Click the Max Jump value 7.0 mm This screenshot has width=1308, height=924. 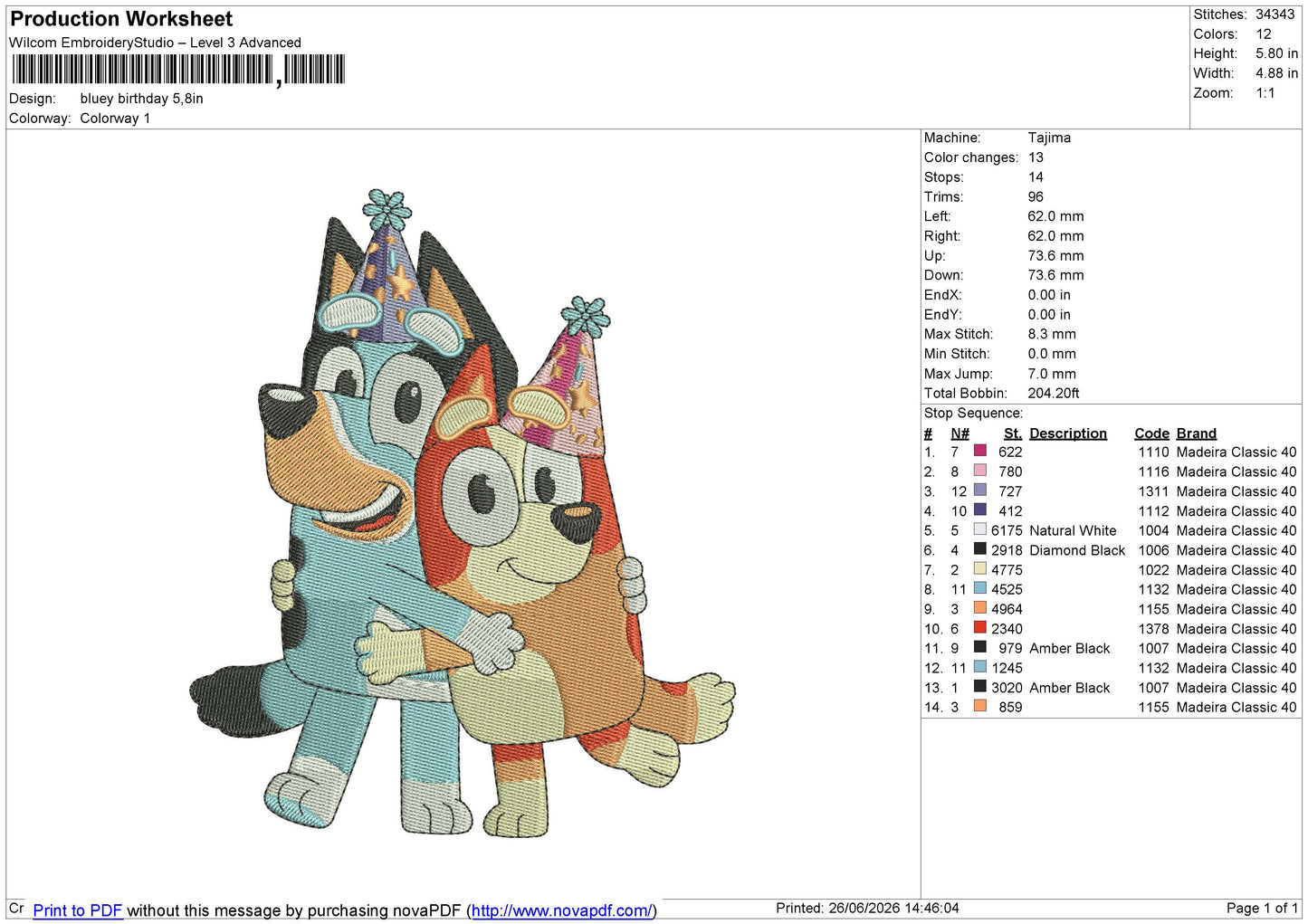pos(1052,374)
